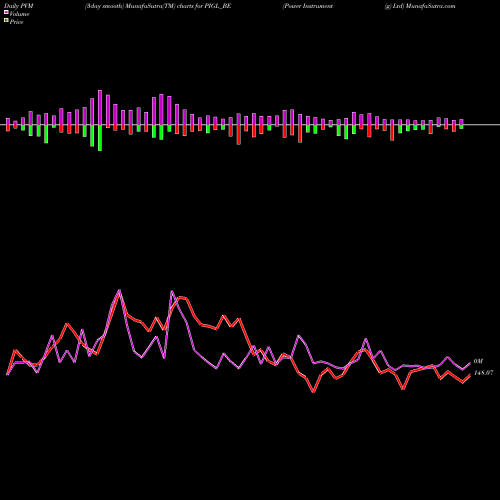Click the 'Daily PVM' title text
The image size is (500, 500).
[x=19, y=6]
